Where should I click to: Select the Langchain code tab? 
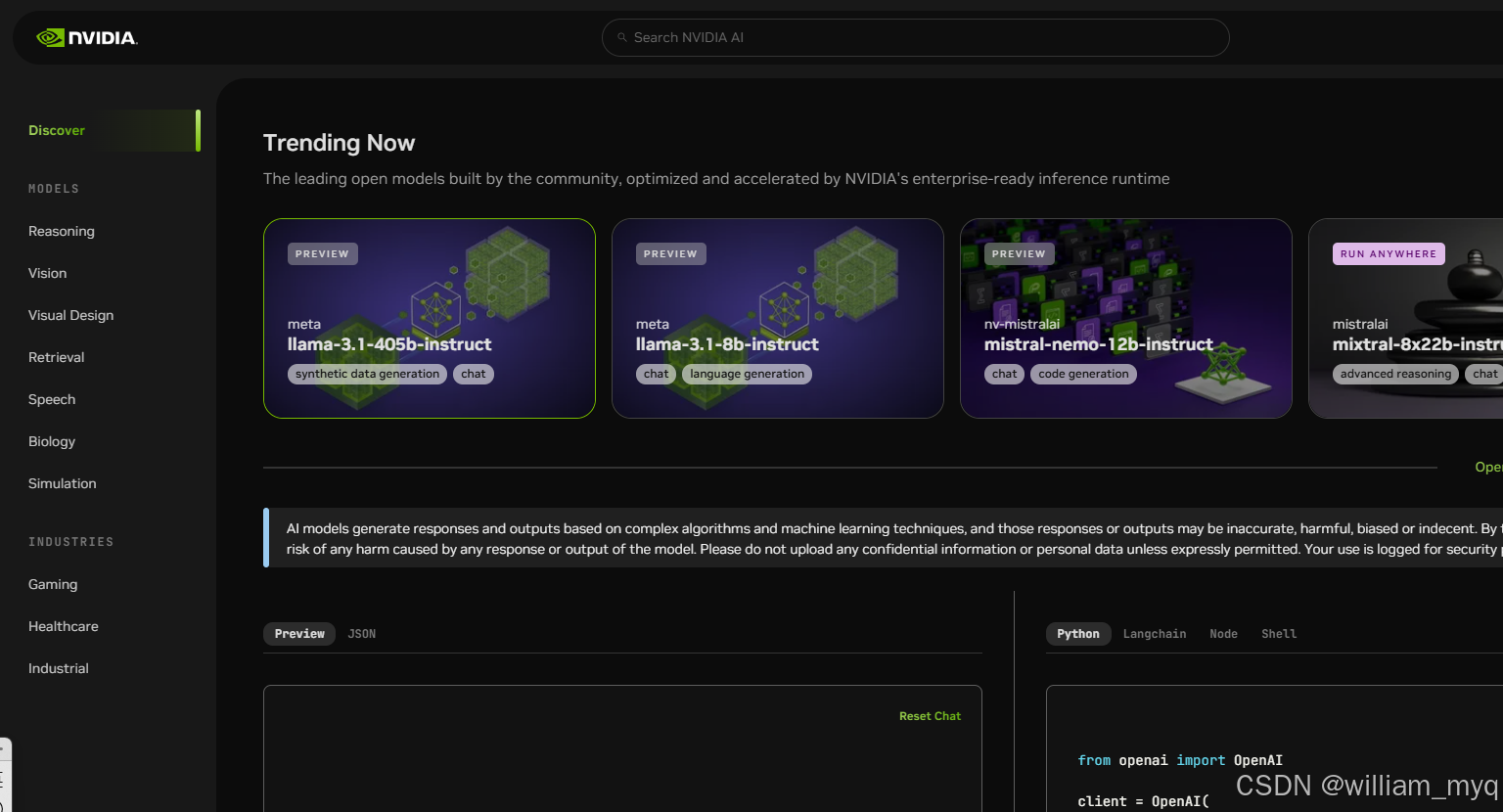point(1155,634)
